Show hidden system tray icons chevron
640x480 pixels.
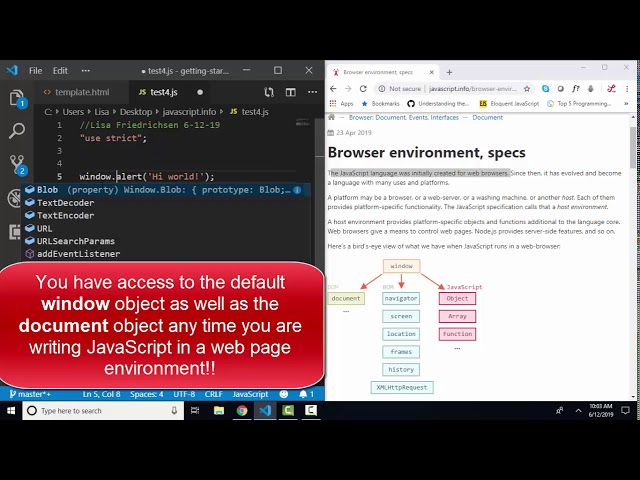point(578,411)
